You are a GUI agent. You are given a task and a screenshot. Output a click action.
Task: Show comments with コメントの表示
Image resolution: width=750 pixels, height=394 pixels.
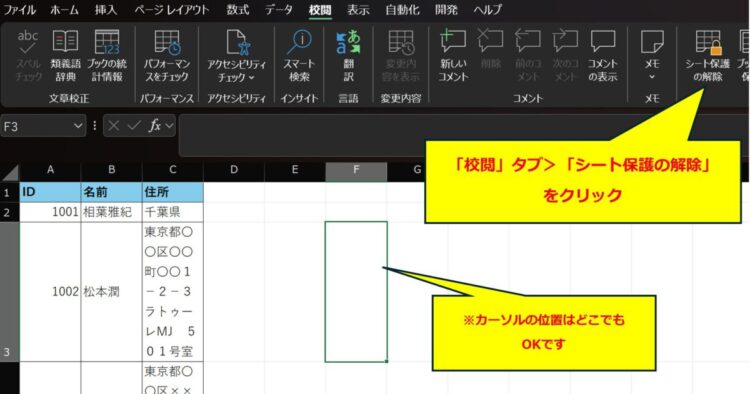point(603,55)
